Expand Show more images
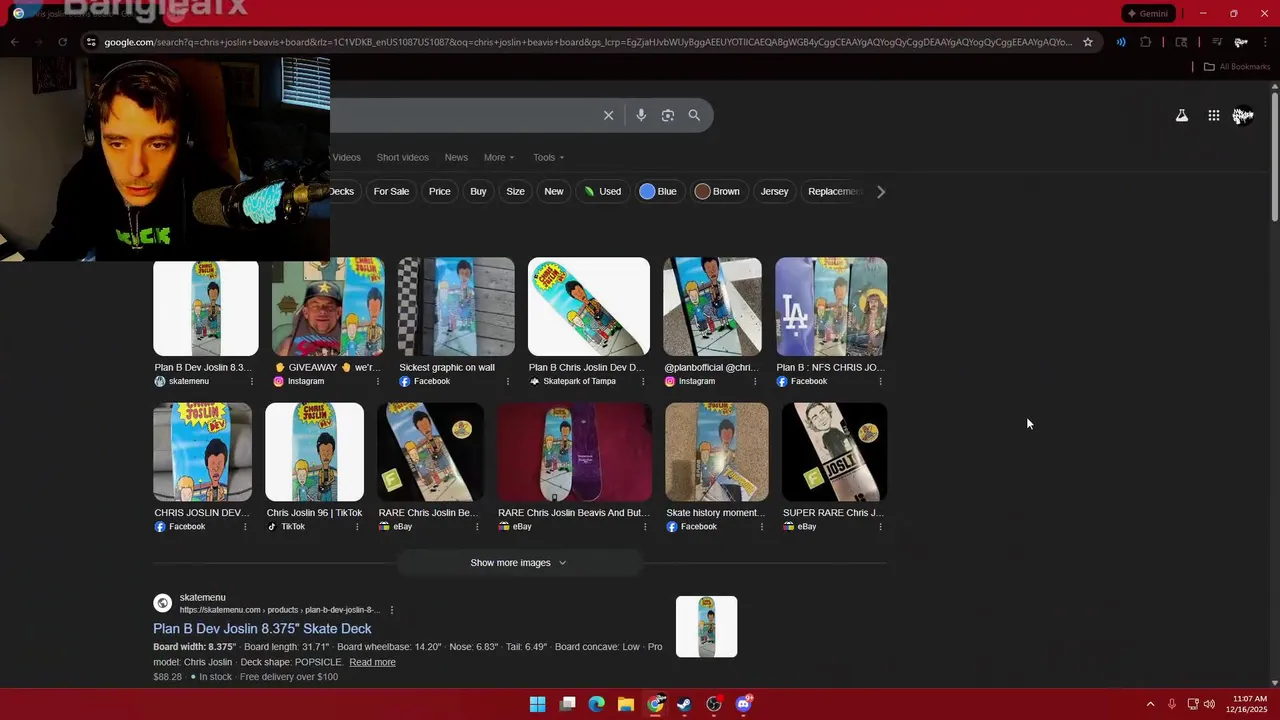The image size is (1280, 720). (x=518, y=563)
